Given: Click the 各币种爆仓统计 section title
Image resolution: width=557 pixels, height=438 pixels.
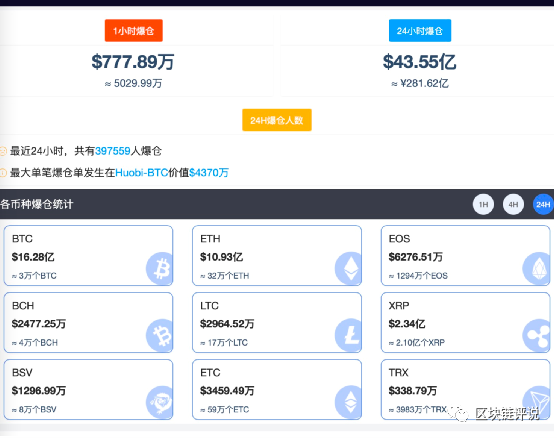Looking at the screenshot, I should pyautogui.click(x=37, y=204).
